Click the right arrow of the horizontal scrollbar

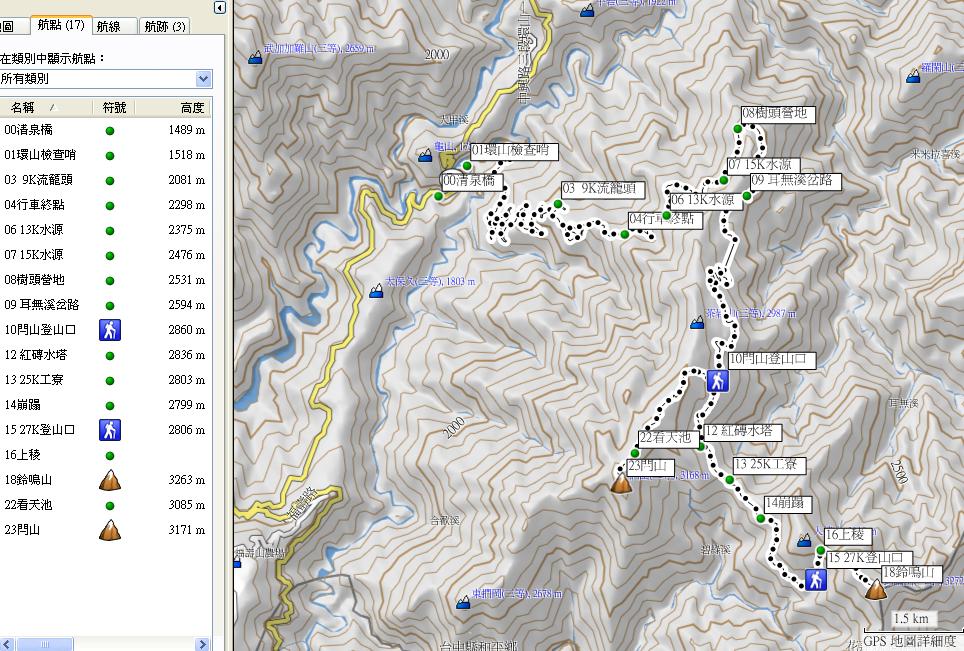[x=203, y=644]
